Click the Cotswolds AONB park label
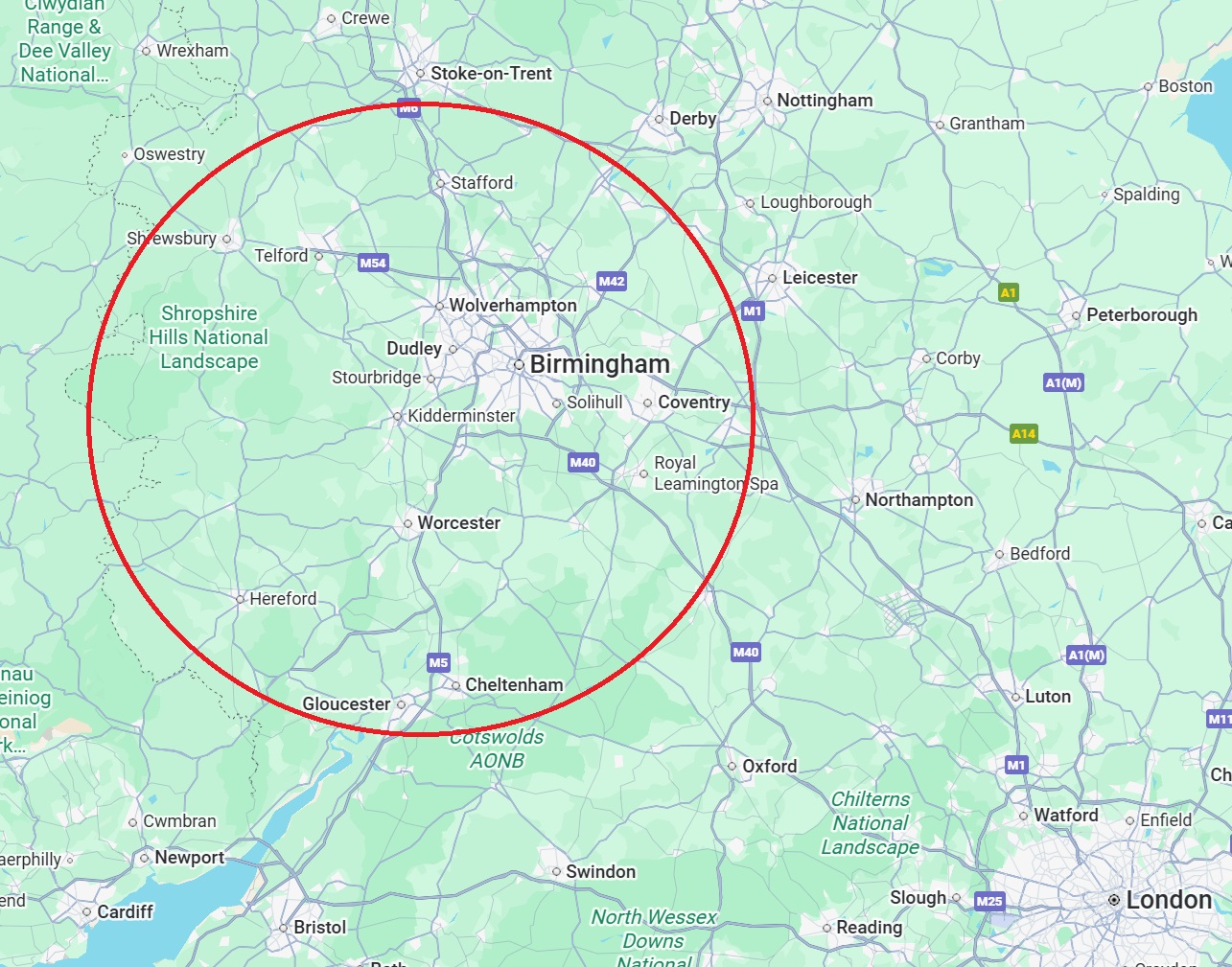The width and height of the screenshot is (1232, 967). coord(497,748)
